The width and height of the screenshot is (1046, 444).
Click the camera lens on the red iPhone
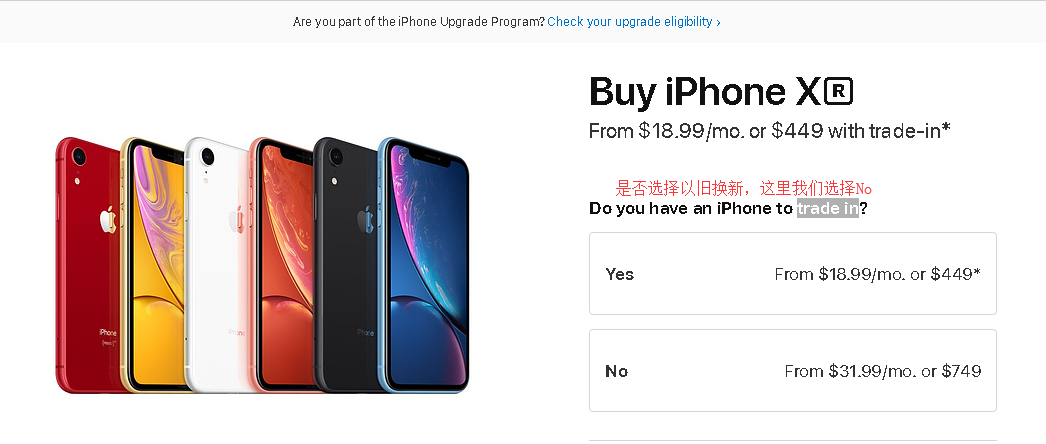[x=77, y=156]
